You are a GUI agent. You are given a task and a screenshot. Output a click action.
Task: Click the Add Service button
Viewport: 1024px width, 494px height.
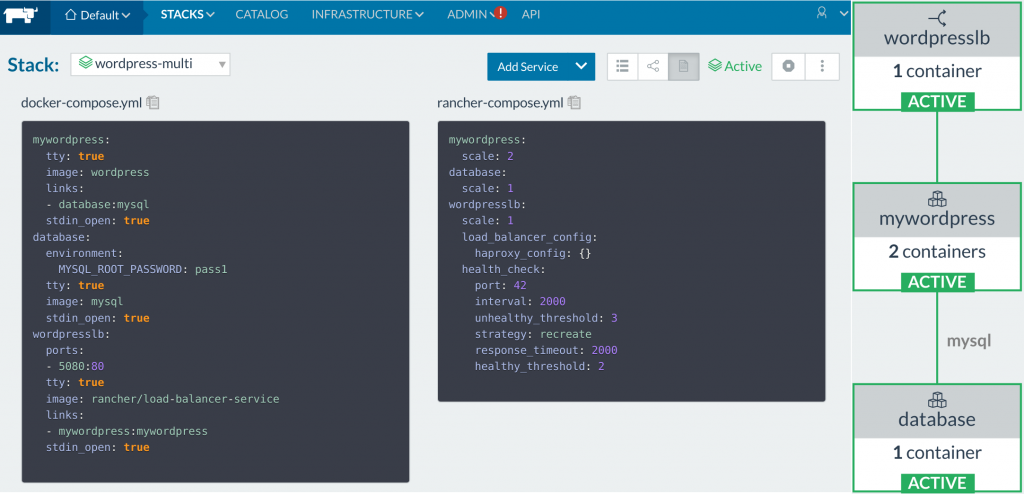pyautogui.click(x=528, y=66)
